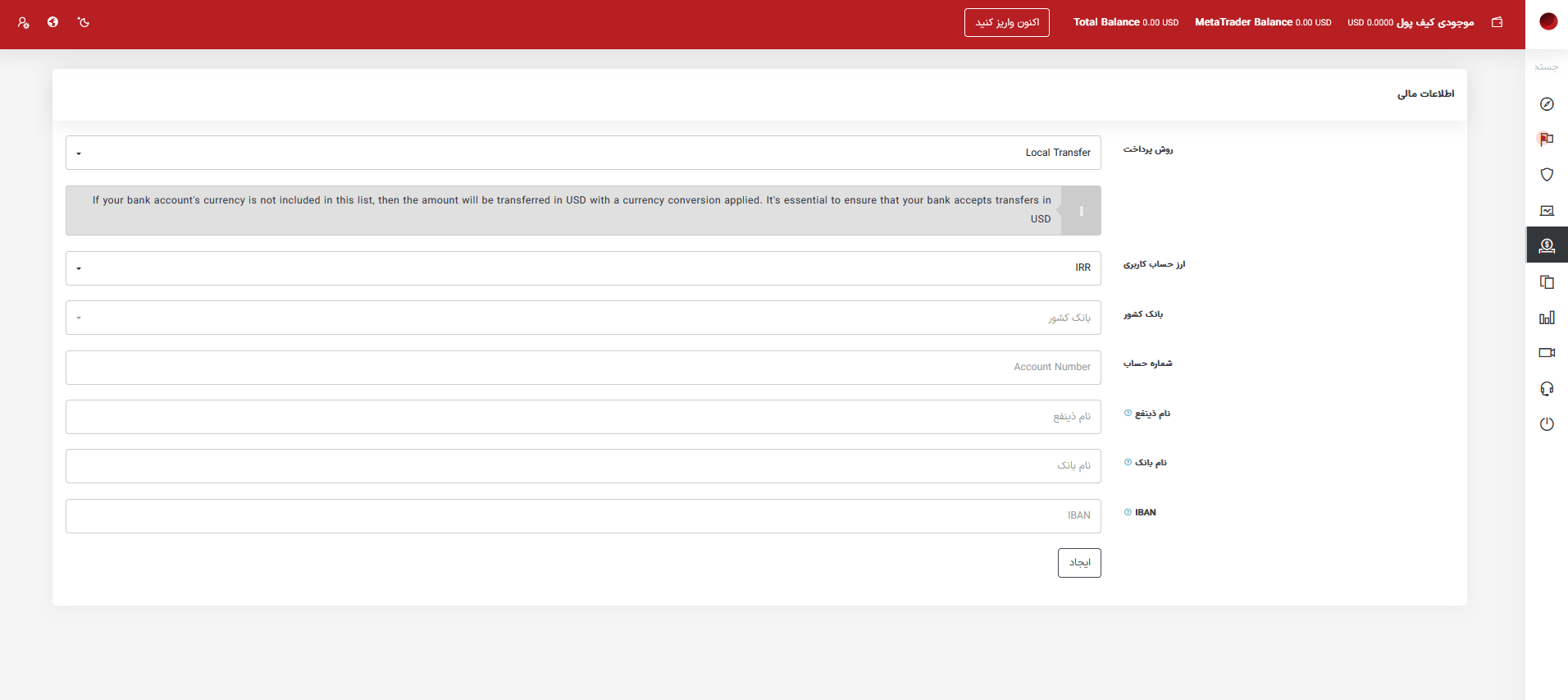Image resolution: width=1568 pixels, height=700 pixels.
Task: Open the بانک کشور country bank dropdown
Action: [583, 318]
